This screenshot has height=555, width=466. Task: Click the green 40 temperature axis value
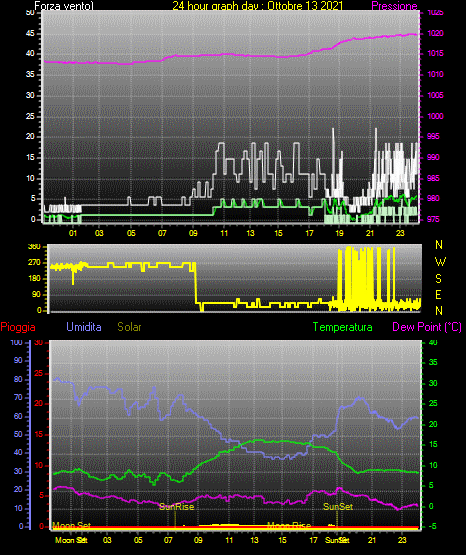(x=433, y=342)
